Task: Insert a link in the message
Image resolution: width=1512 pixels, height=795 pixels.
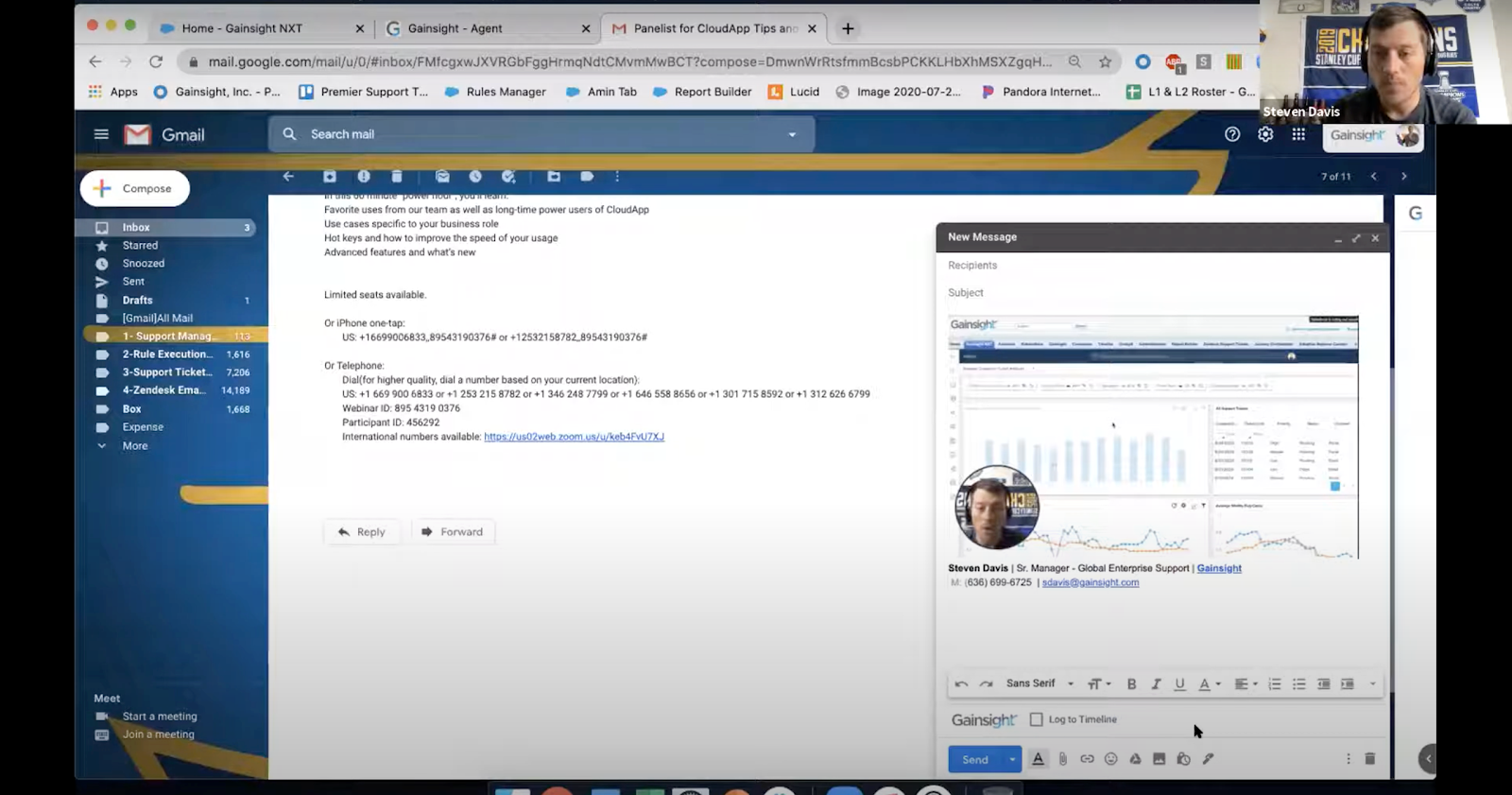Action: point(1087,759)
